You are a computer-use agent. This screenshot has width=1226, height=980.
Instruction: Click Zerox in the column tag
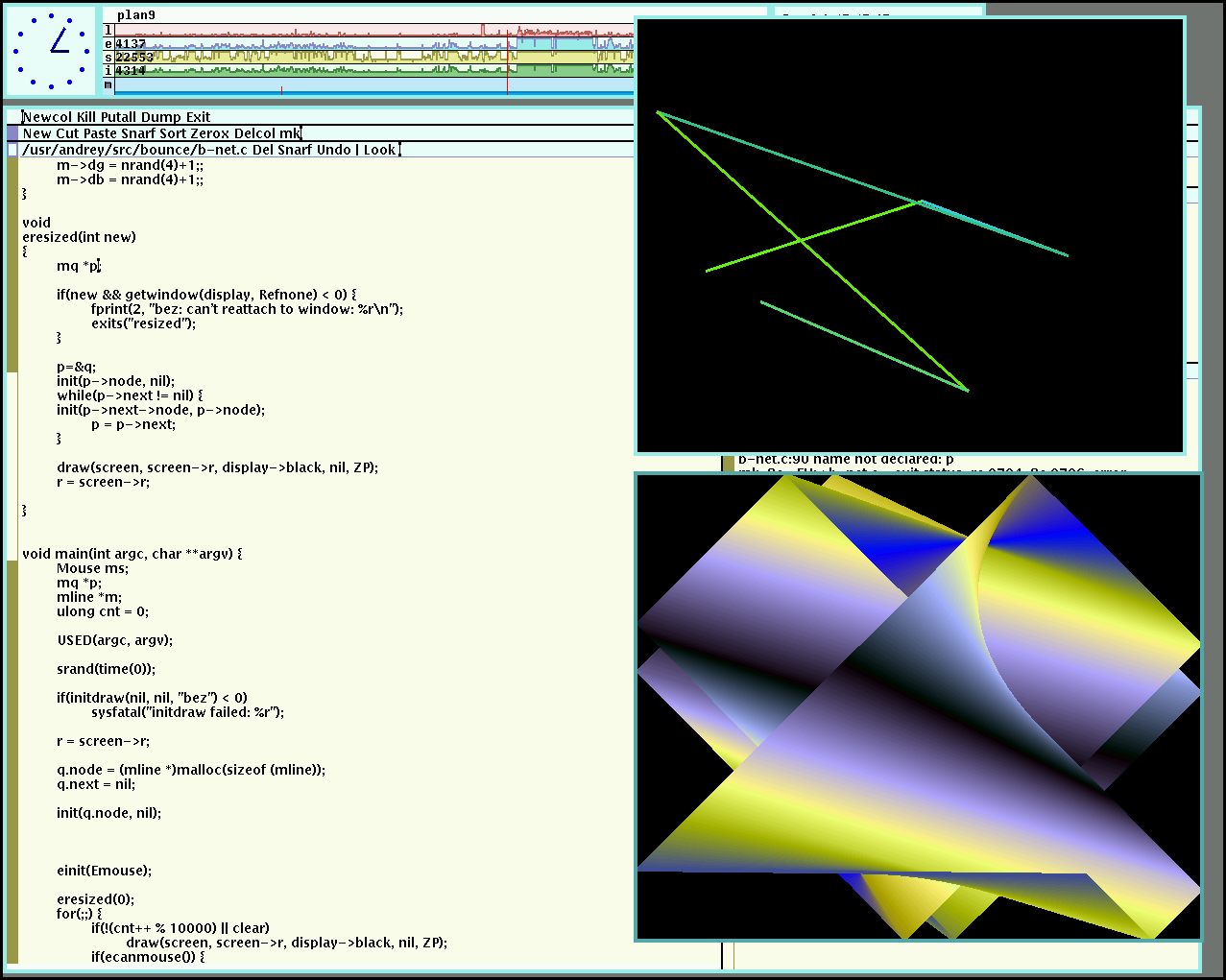(x=210, y=133)
